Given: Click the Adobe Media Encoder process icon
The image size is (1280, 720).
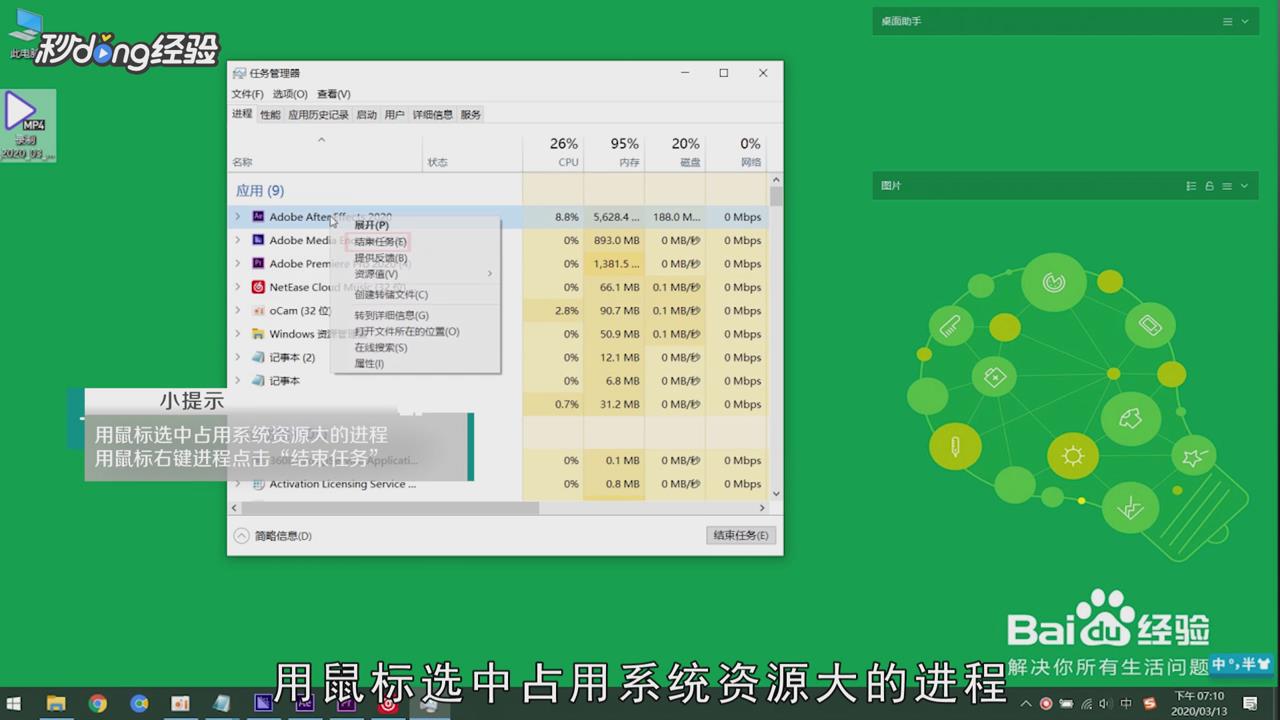Looking at the screenshot, I should [x=258, y=240].
